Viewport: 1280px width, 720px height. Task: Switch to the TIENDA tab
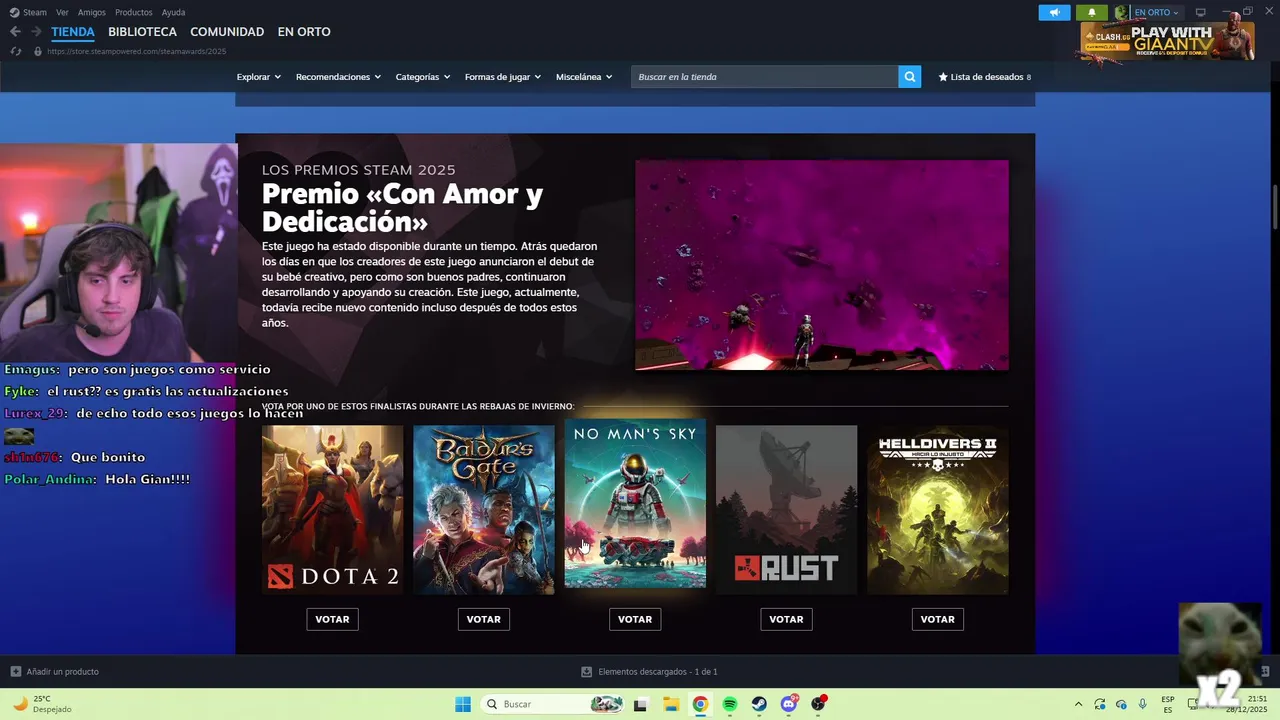point(73,32)
